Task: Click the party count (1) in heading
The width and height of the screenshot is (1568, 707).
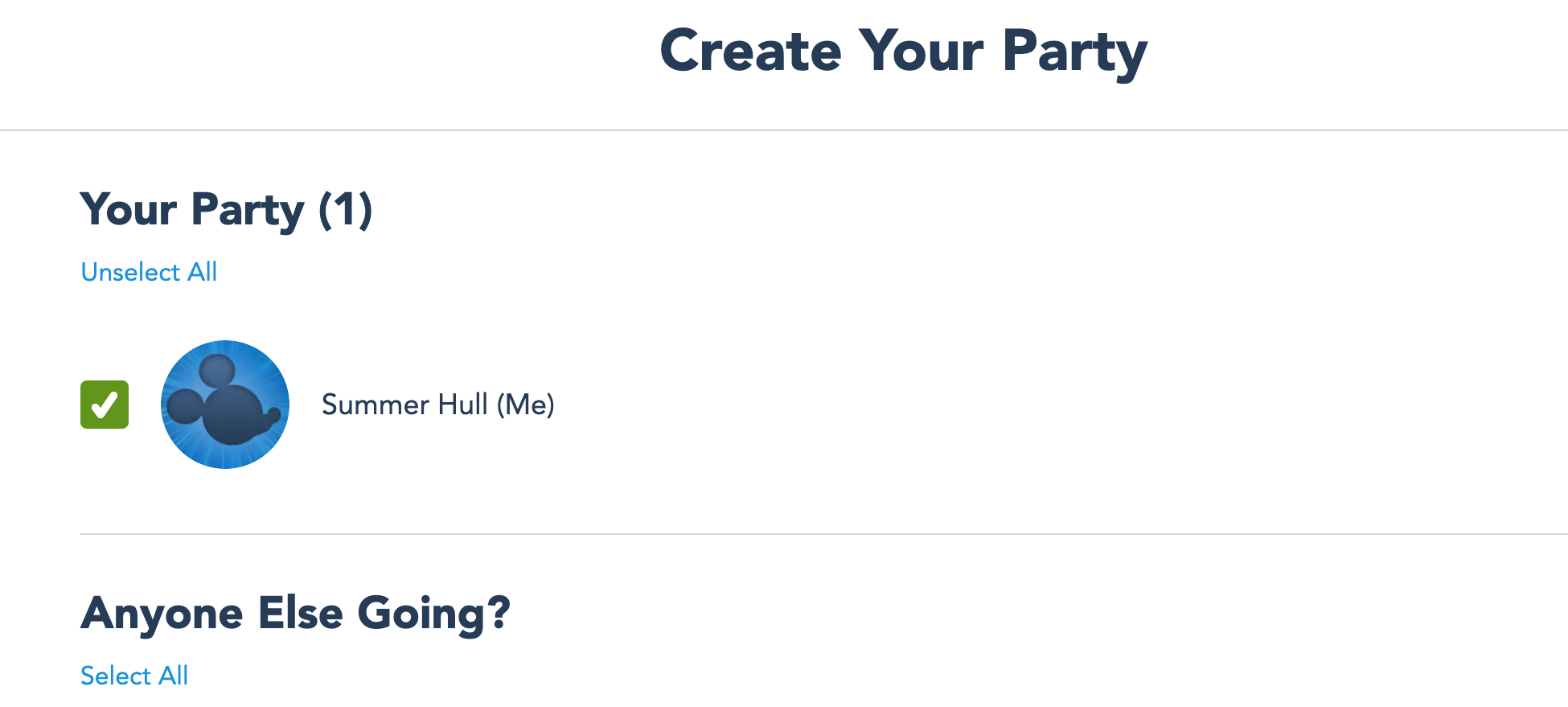Action: tap(345, 210)
